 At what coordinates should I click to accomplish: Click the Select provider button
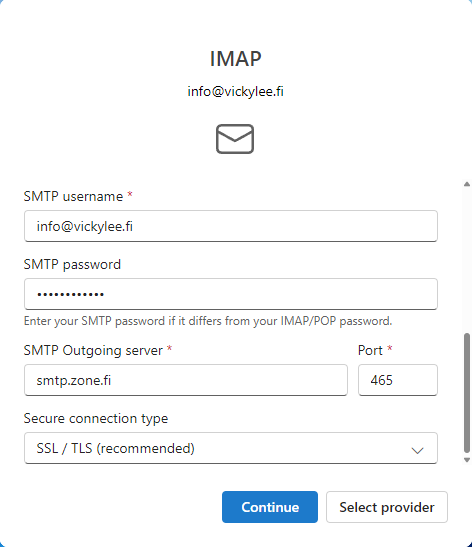[387, 507]
